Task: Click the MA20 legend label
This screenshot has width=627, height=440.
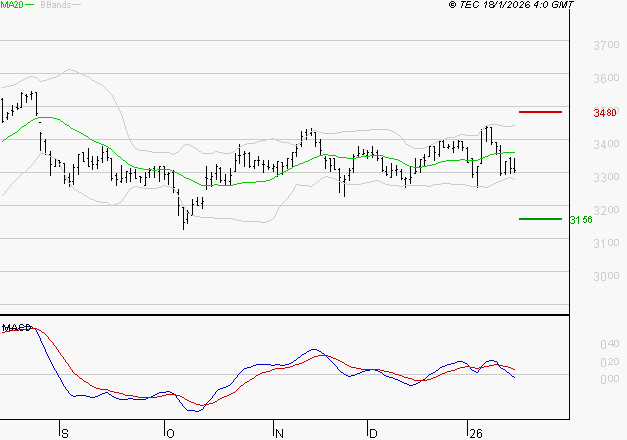Action: pos(12,5)
